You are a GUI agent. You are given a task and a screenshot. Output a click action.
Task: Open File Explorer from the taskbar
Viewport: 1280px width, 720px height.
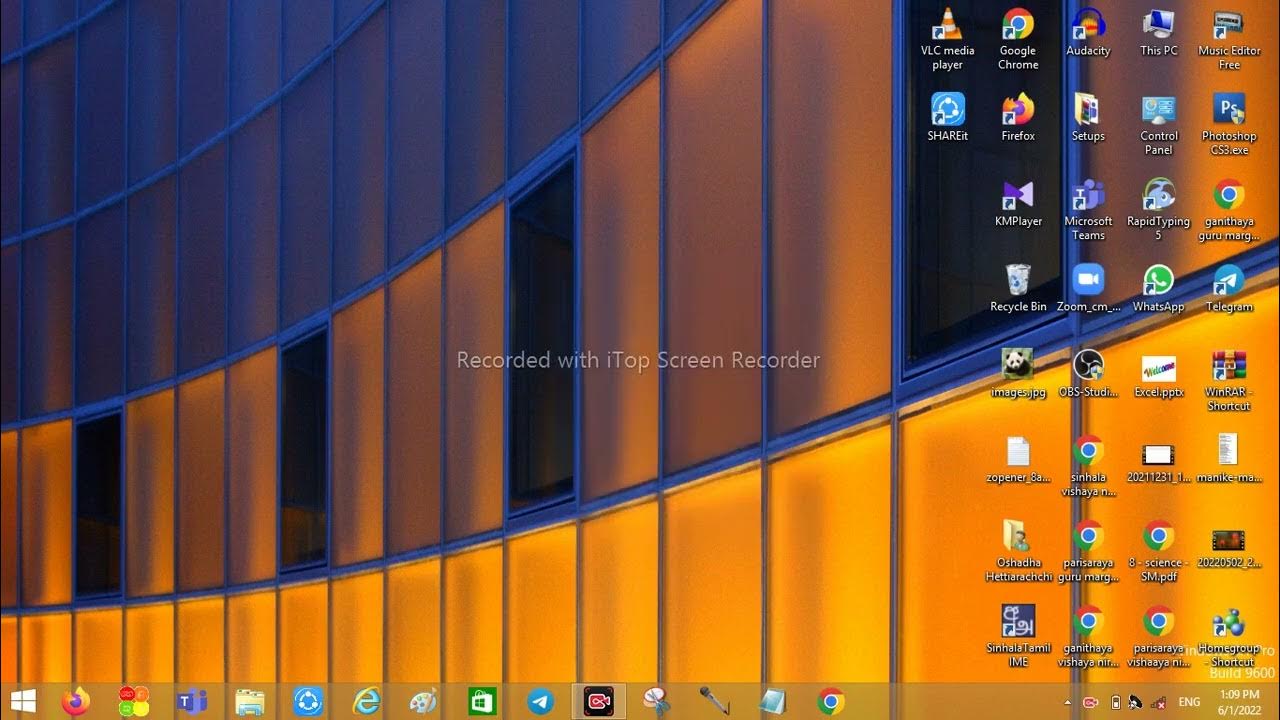(249, 701)
